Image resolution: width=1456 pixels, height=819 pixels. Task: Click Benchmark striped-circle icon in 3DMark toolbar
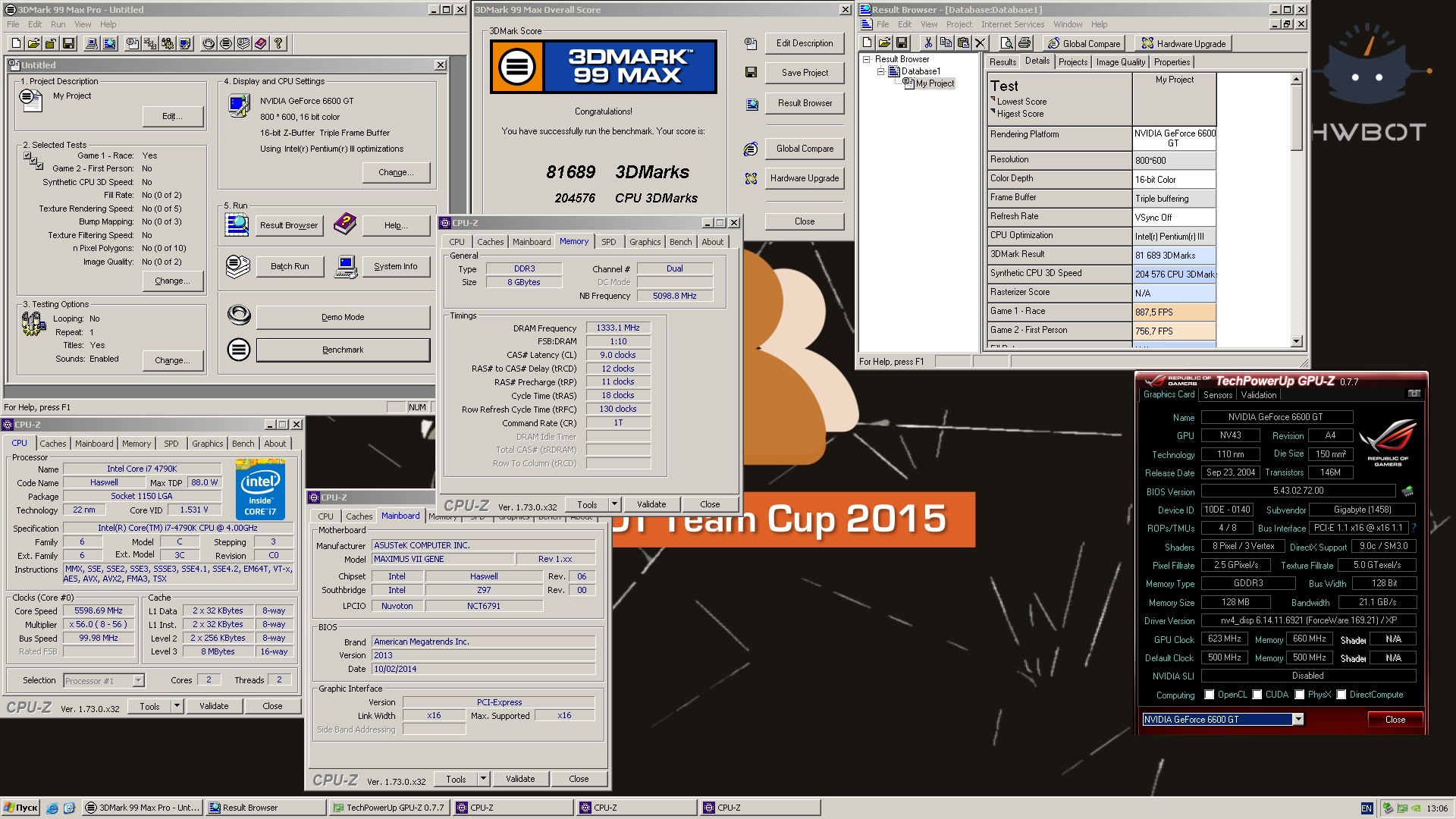point(226,43)
